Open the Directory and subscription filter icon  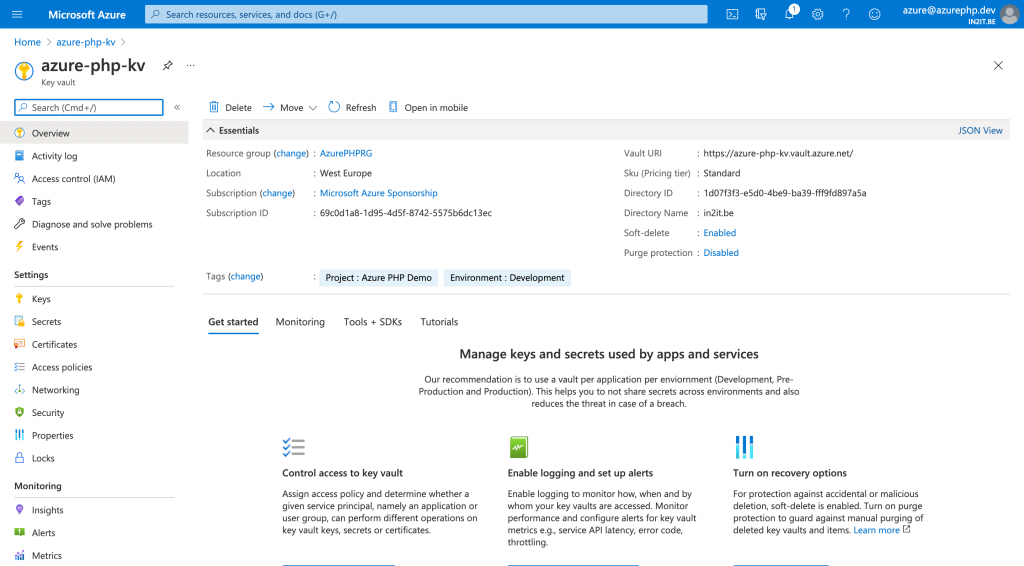[761, 14]
